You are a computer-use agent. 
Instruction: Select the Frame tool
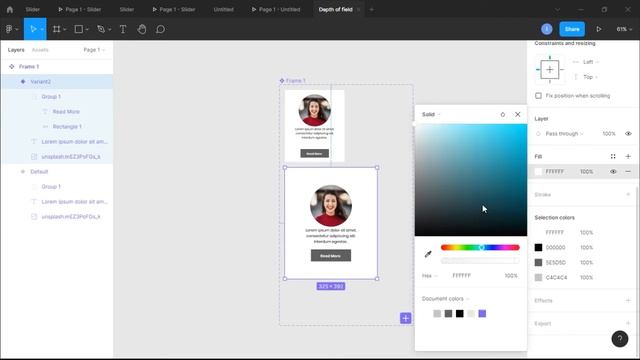coord(56,29)
